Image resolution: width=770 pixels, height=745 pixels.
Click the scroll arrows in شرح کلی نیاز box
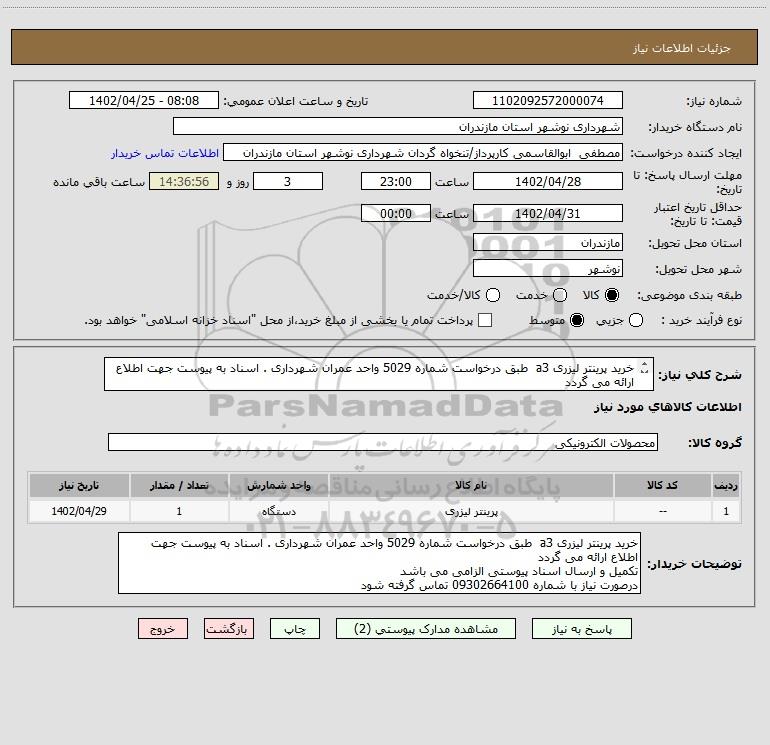pos(645,367)
